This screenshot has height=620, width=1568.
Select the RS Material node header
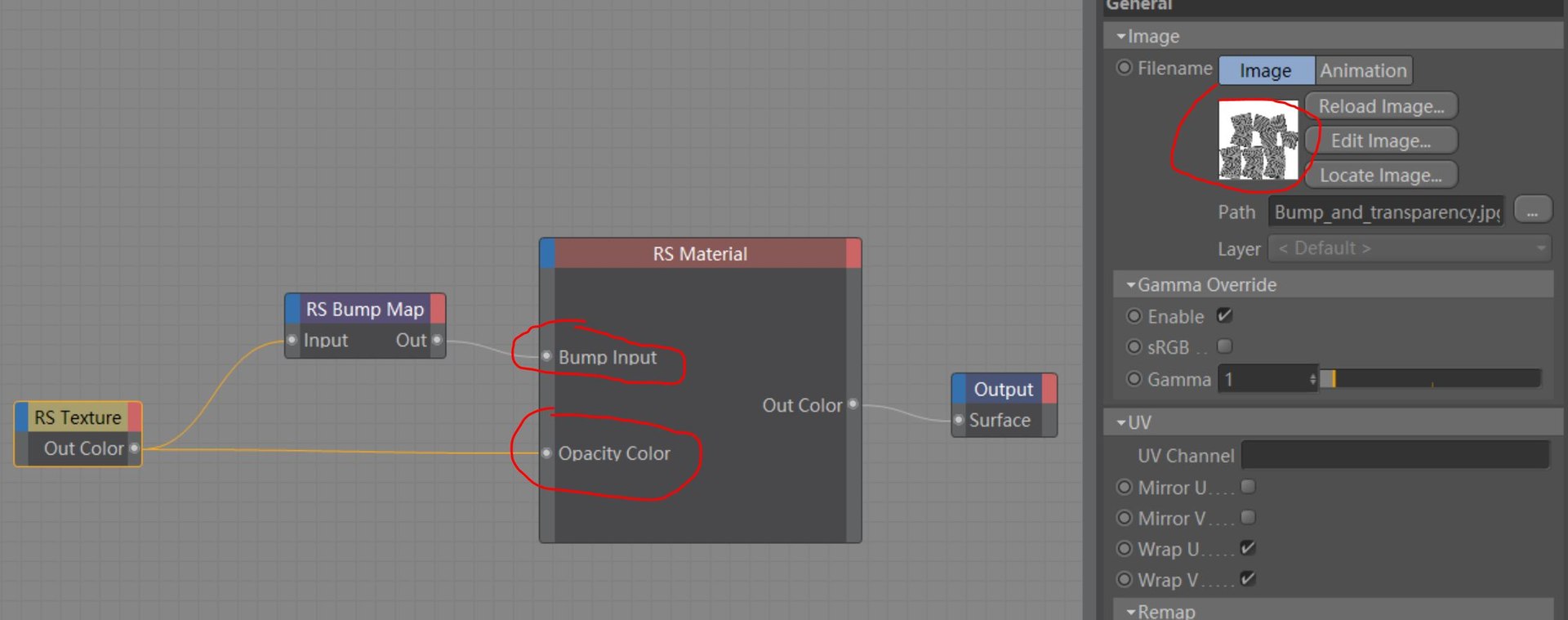click(x=700, y=253)
